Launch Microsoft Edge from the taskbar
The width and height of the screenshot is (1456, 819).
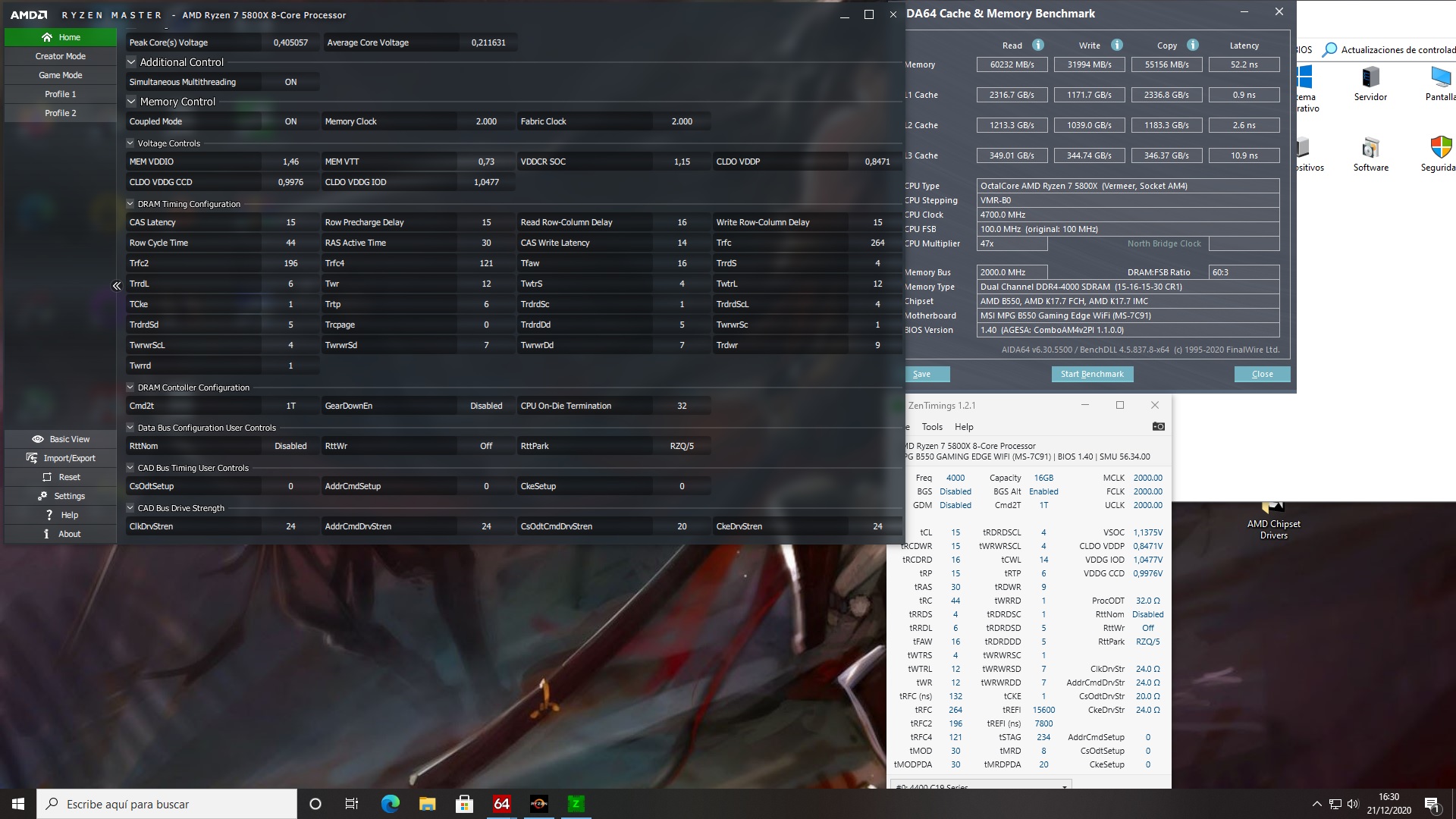[390, 804]
